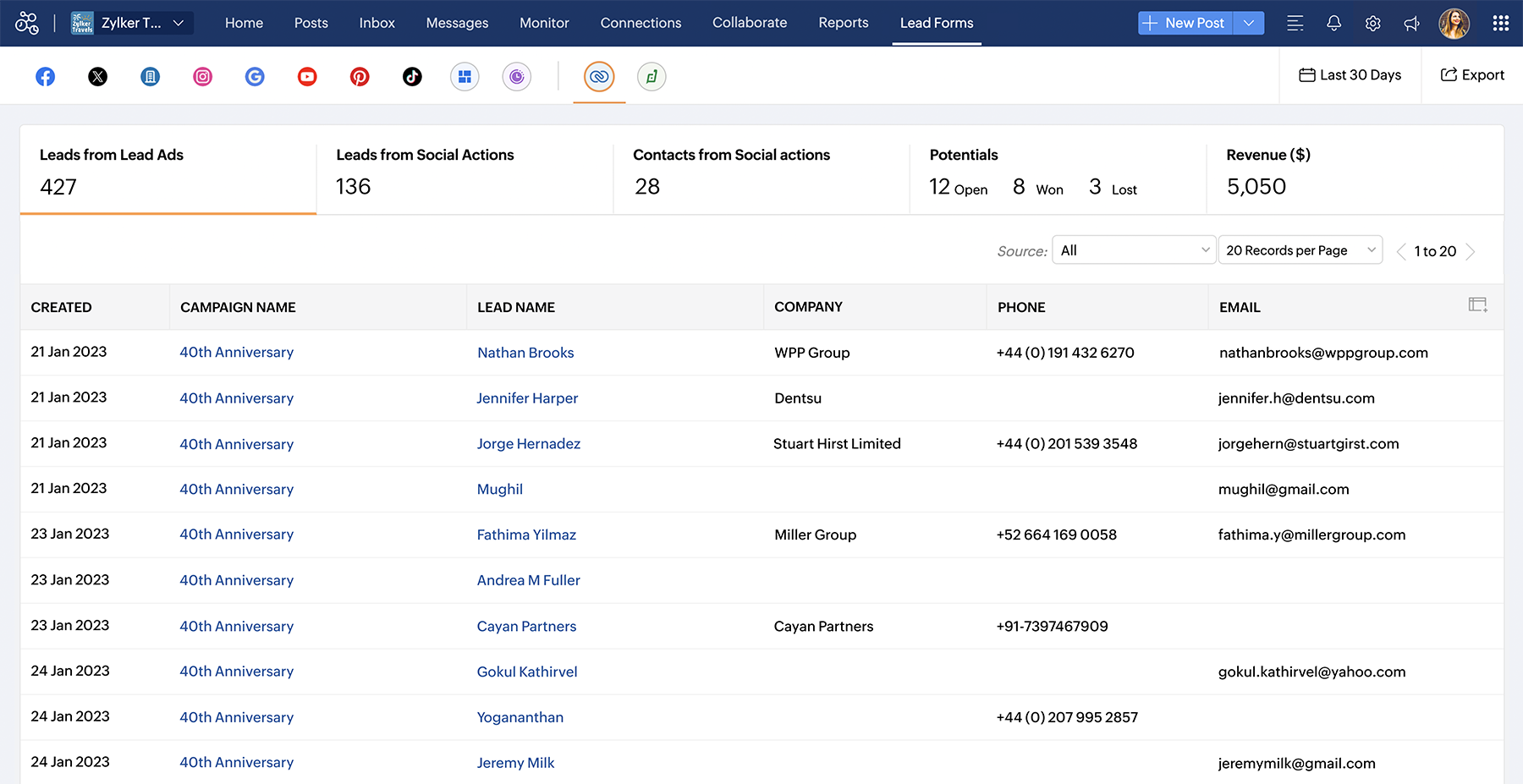The width and height of the screenshot is (1523, 784).
Task: Open lead Fathima Yilmaz
Action: (526, 535)
